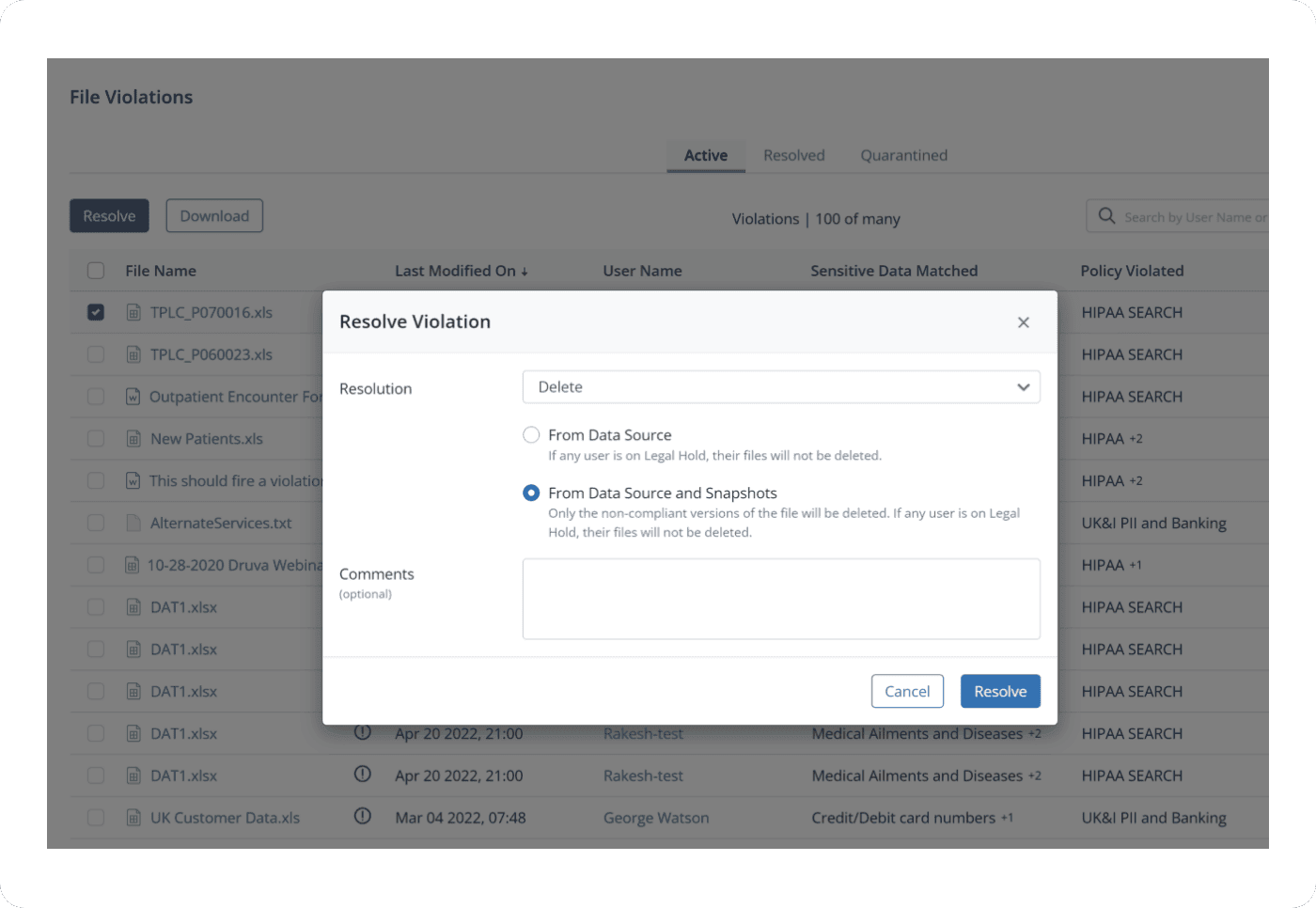The width and height of the screenshot is (1316, 908).
Task: Select the From Data Source radio option
Action: point(531,435)
